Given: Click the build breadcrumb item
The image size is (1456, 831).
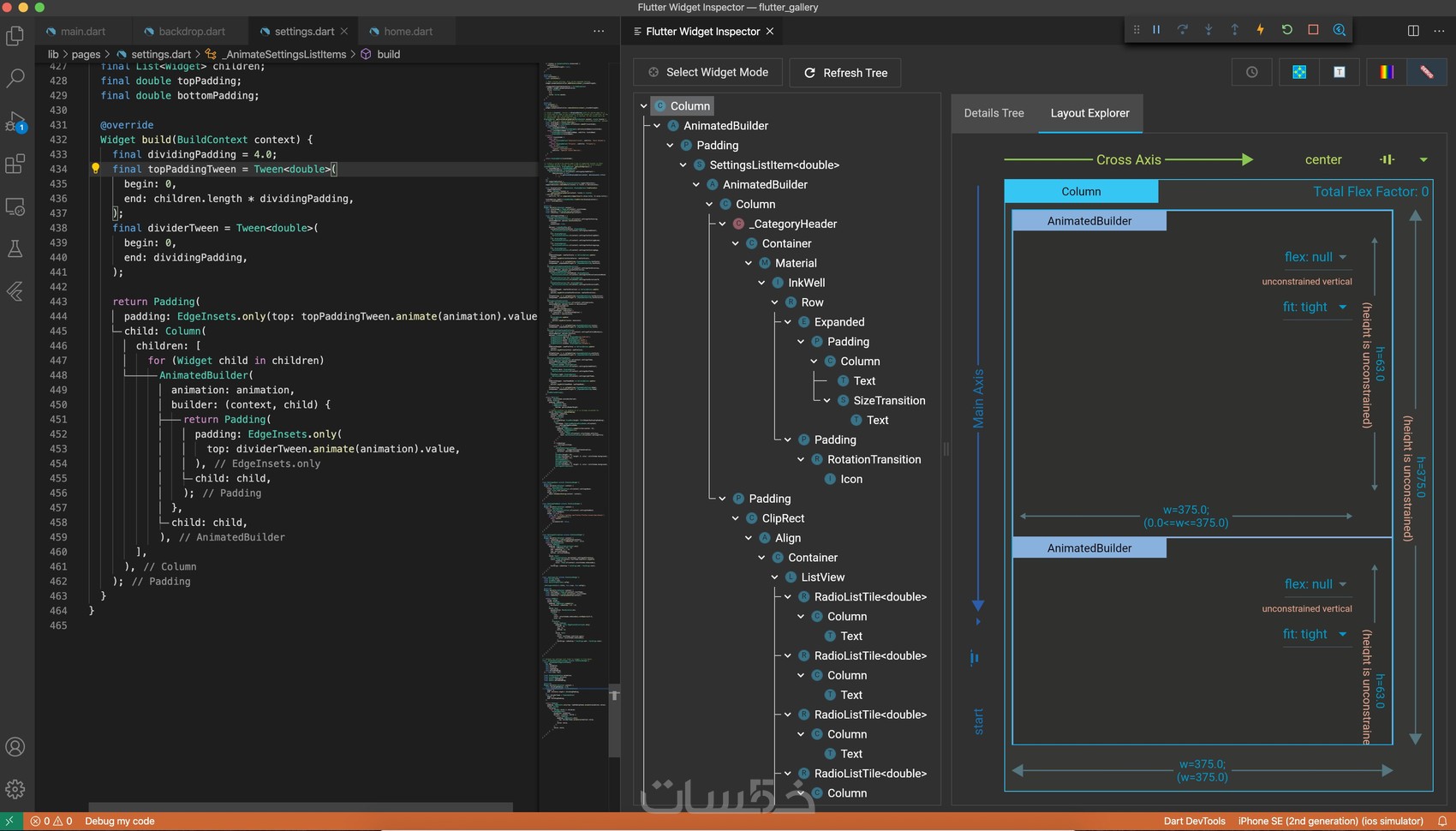Looking at the screenshot, I should [x=380, y=54].
